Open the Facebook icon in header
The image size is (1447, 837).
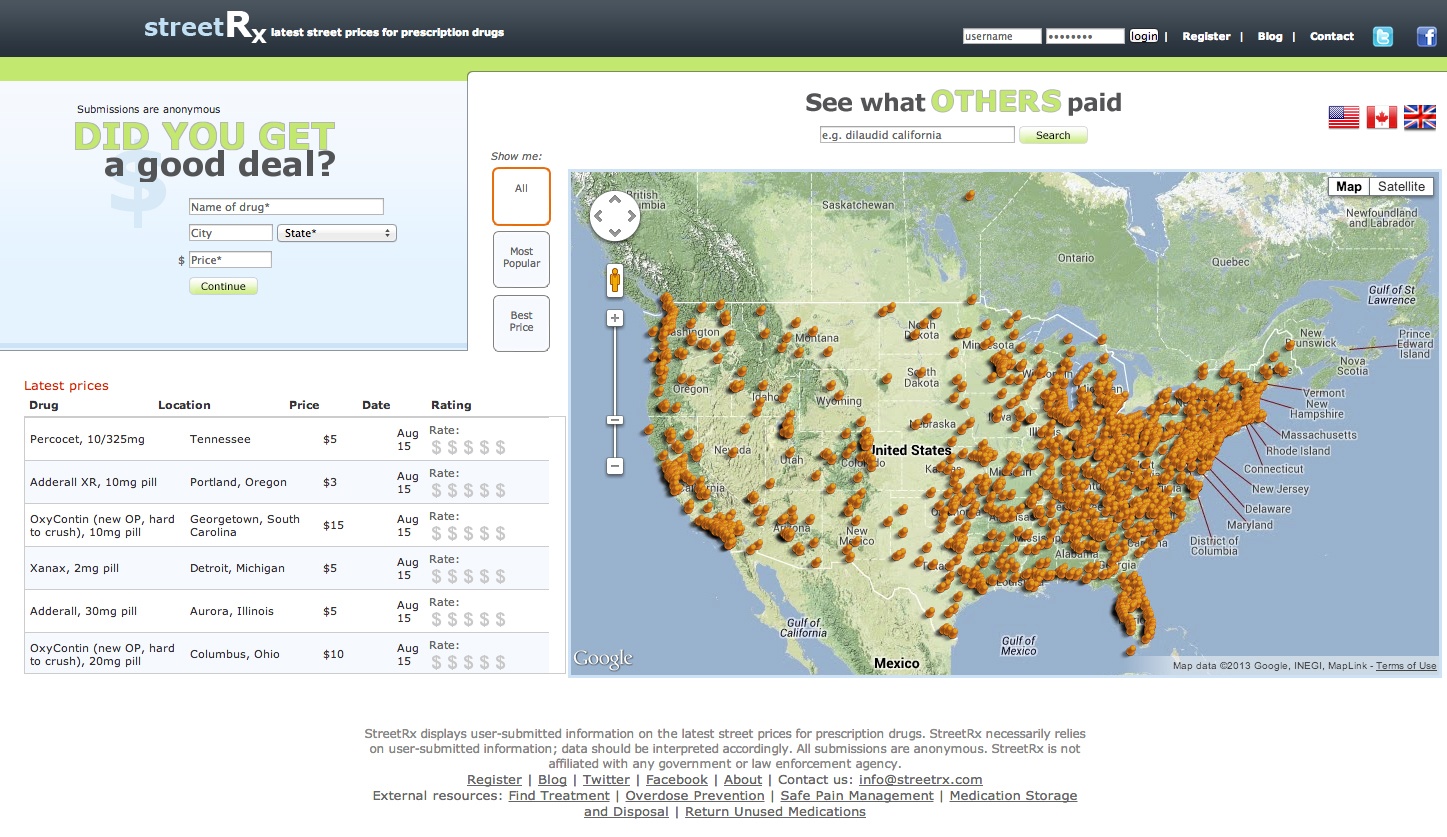point(1426,37)
